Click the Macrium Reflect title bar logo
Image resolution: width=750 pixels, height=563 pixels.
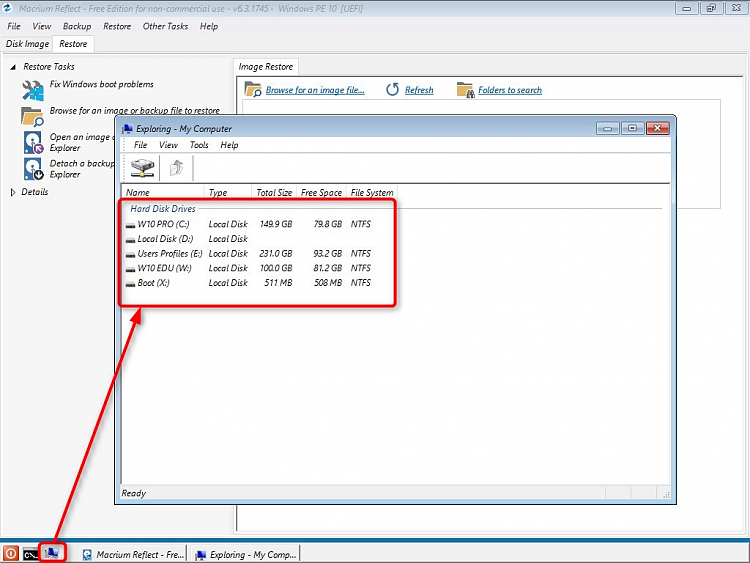[x=8, y=8]
